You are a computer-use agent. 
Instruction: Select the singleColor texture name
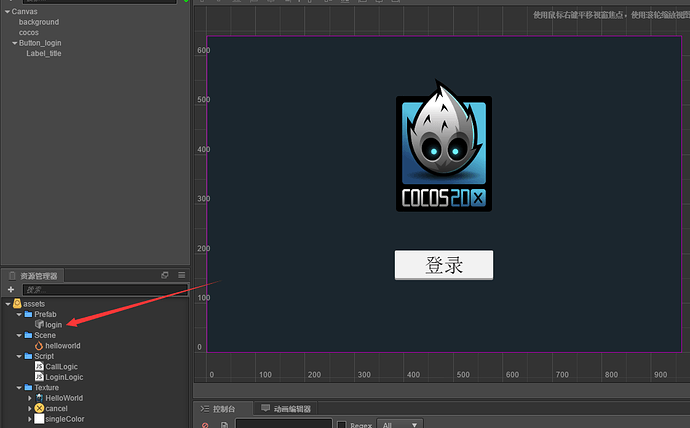coord(65,419)
